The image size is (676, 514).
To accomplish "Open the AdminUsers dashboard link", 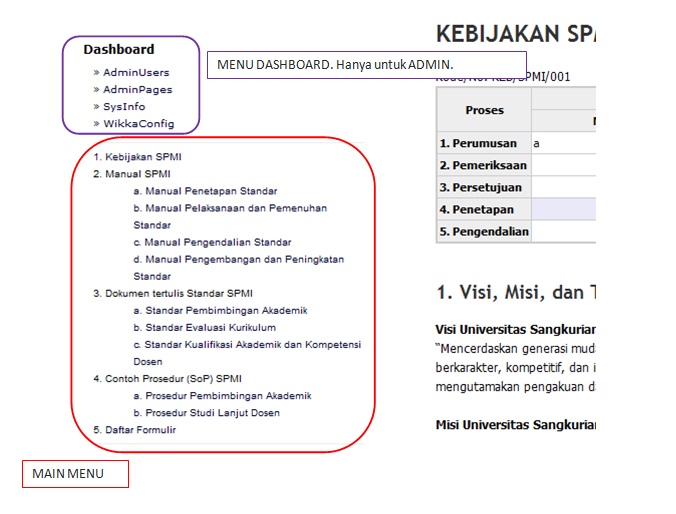I will point(136,72).
